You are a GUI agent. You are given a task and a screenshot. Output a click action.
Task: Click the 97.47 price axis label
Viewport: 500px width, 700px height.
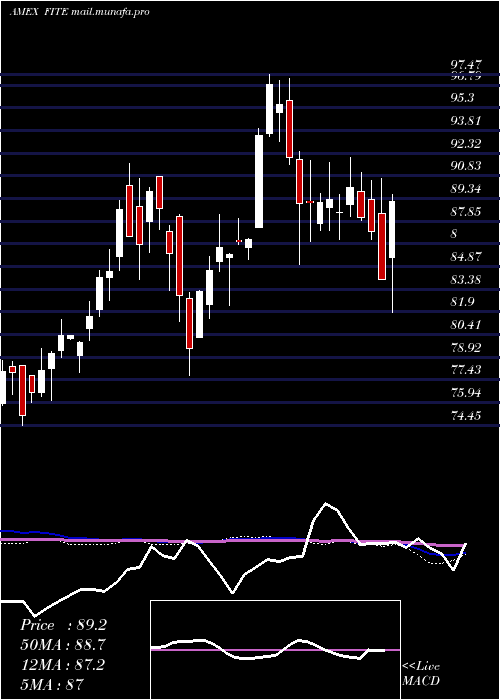coord(466,66)
